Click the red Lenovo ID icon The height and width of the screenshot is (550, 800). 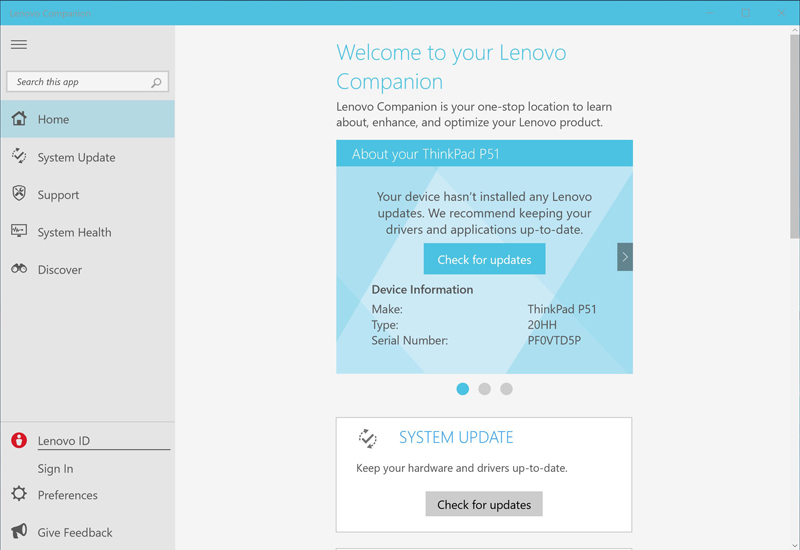click(x=19, y=440)
